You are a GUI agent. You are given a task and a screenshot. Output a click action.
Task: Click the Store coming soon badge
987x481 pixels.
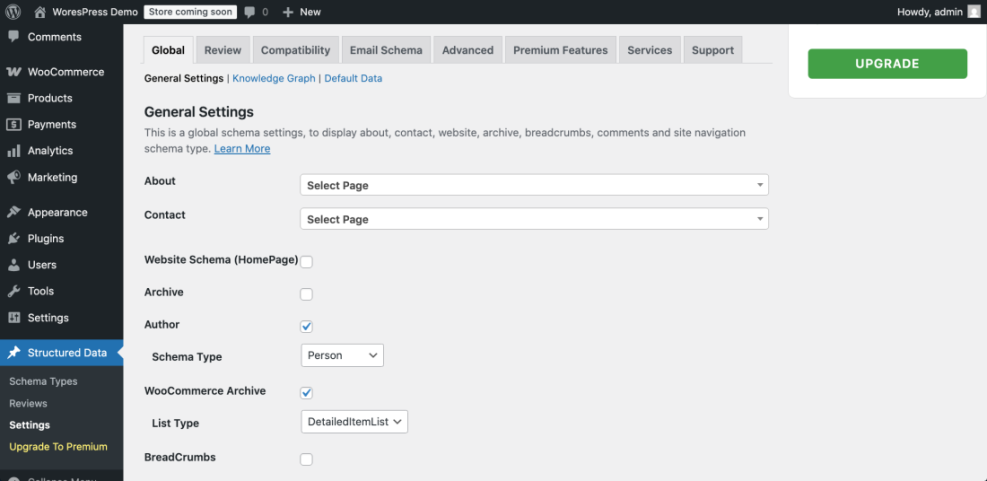190,12
